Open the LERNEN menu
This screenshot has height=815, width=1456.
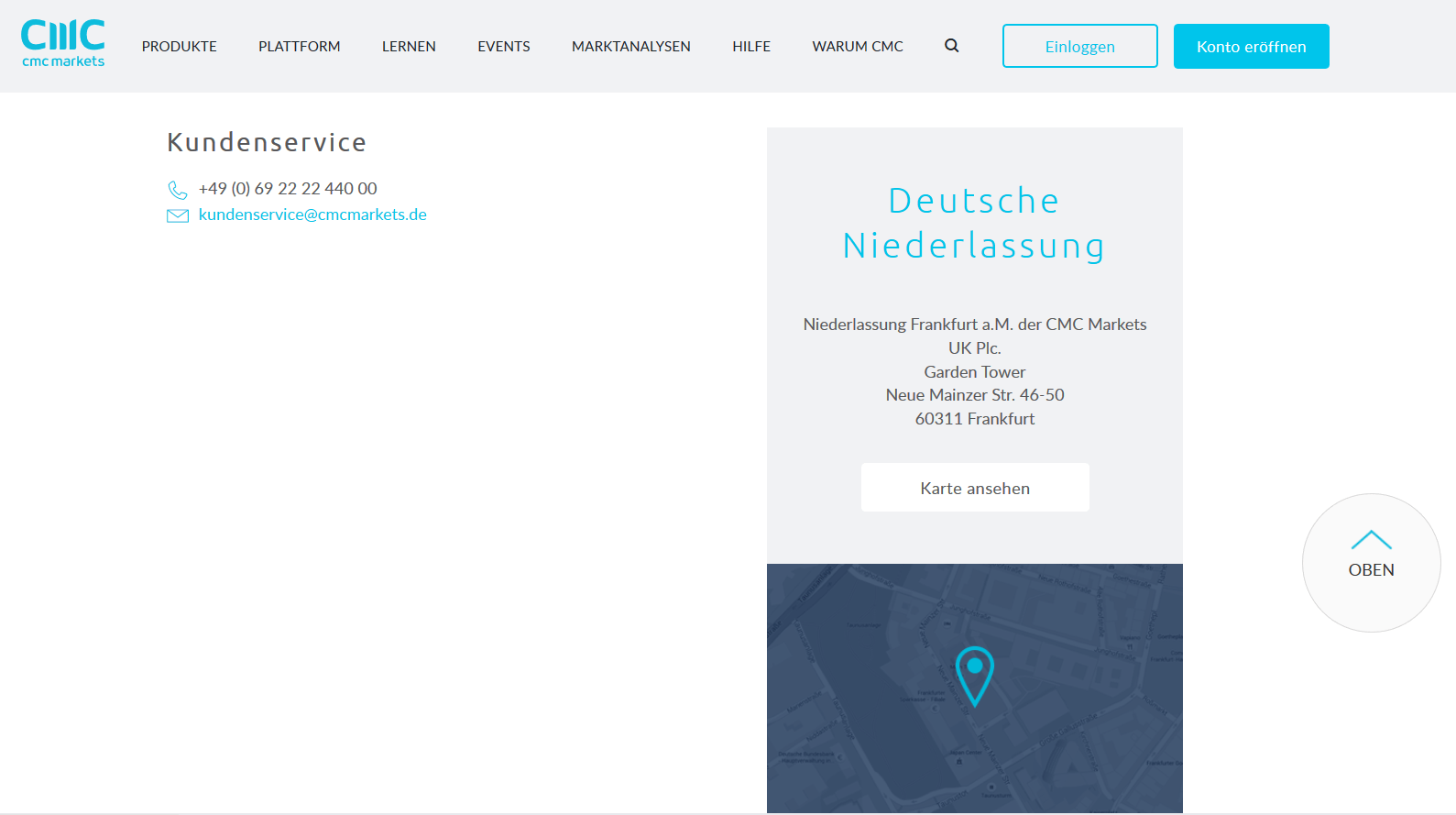pyautogui.click(x=409, y=46)
